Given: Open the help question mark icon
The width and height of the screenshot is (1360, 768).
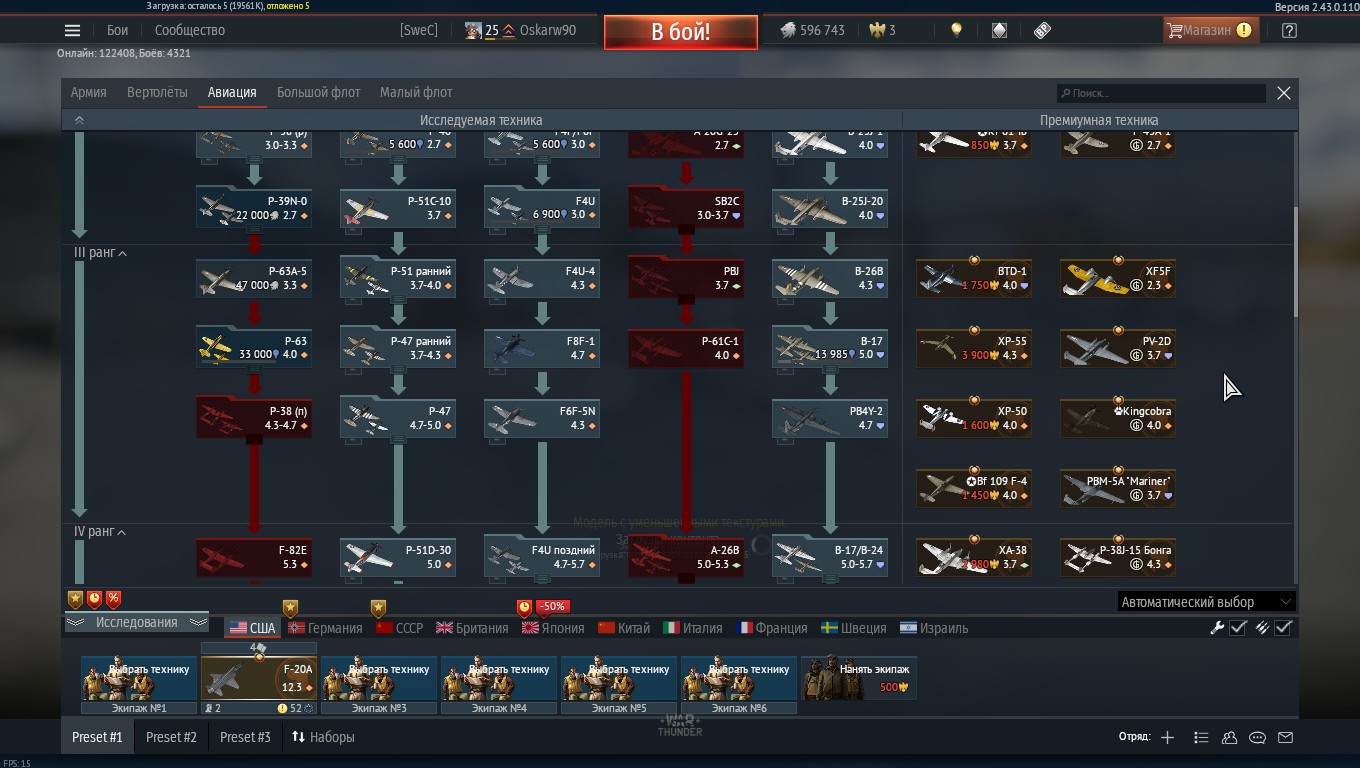Looking at the screenshot, I should (1289, 30).
